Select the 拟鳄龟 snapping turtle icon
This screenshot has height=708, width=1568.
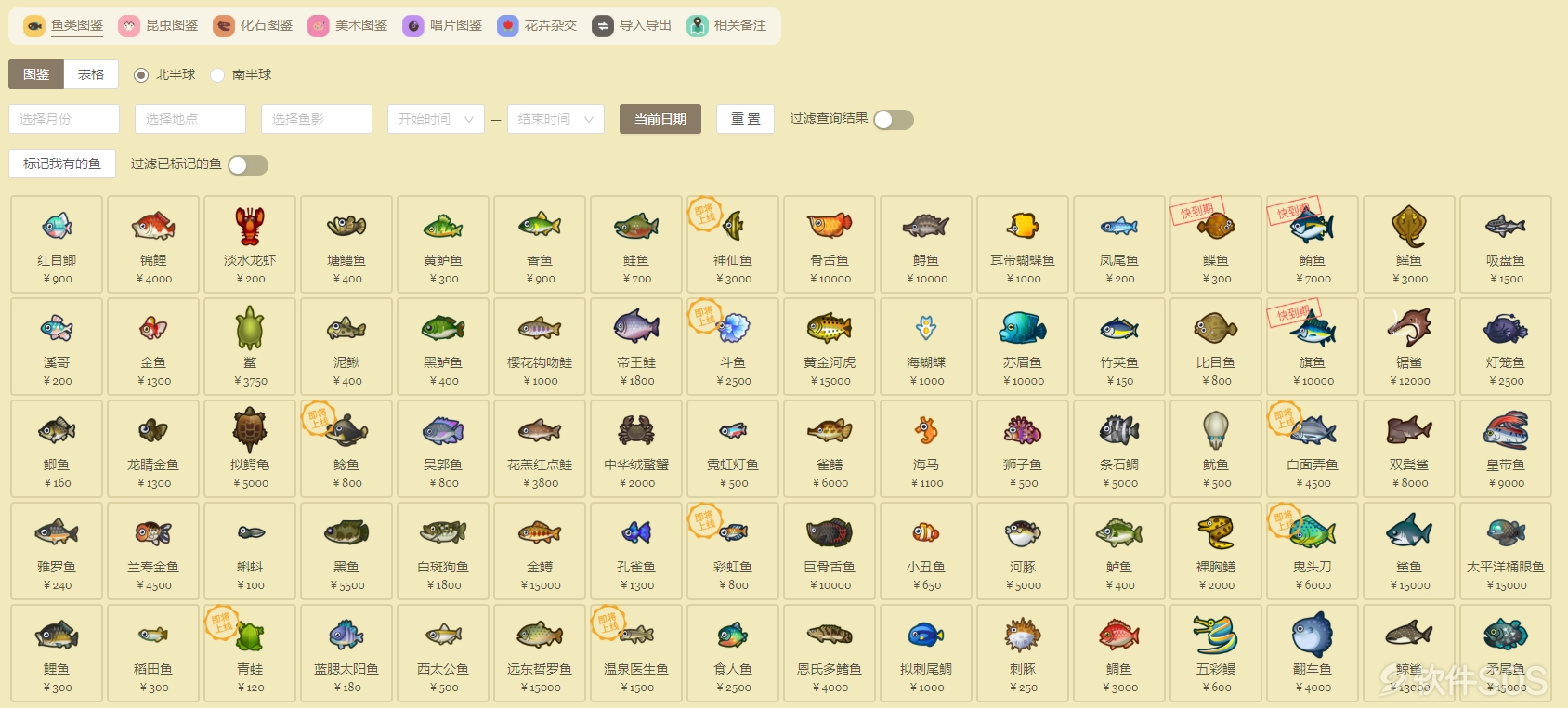pos(250,430)
